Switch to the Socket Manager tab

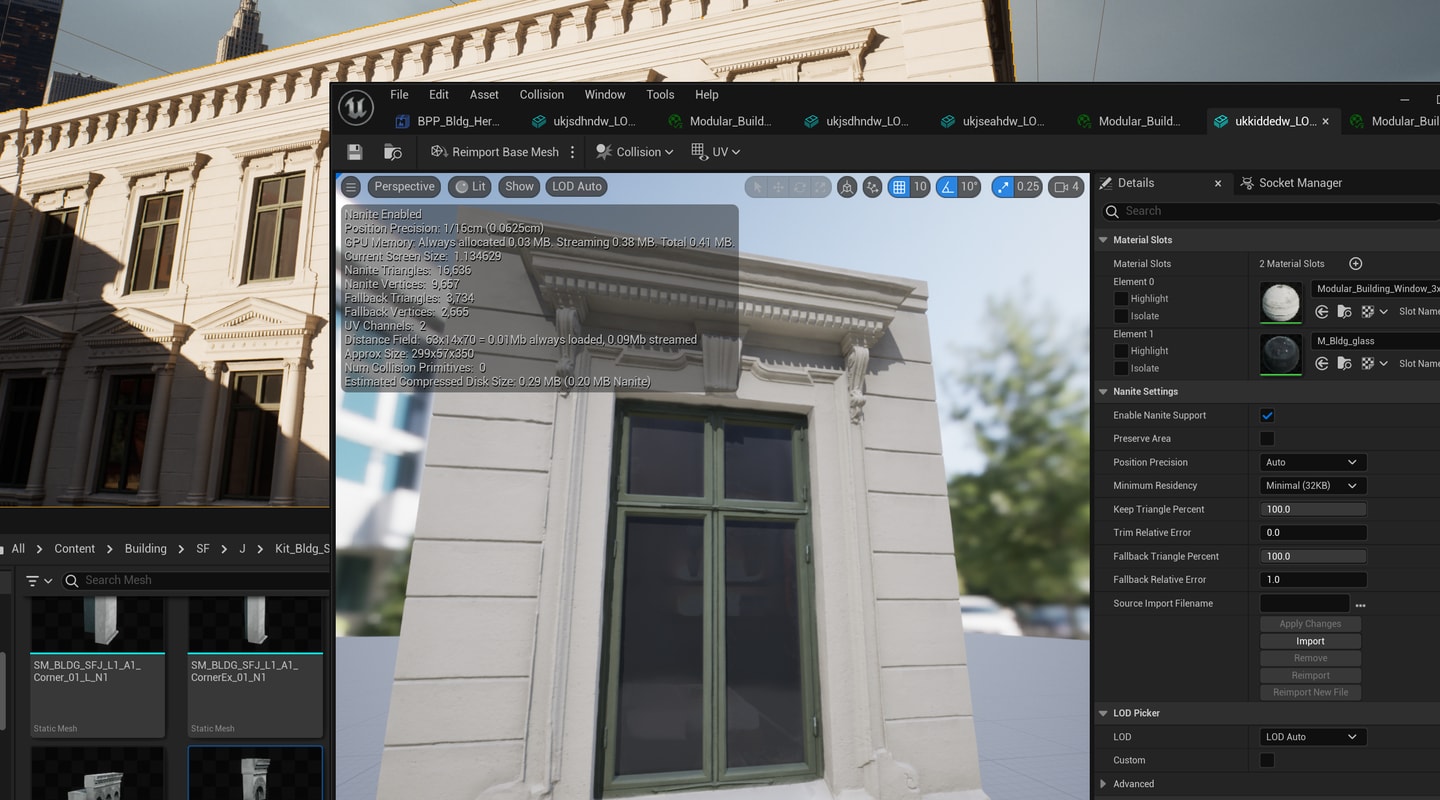[x=1291, y=183]
